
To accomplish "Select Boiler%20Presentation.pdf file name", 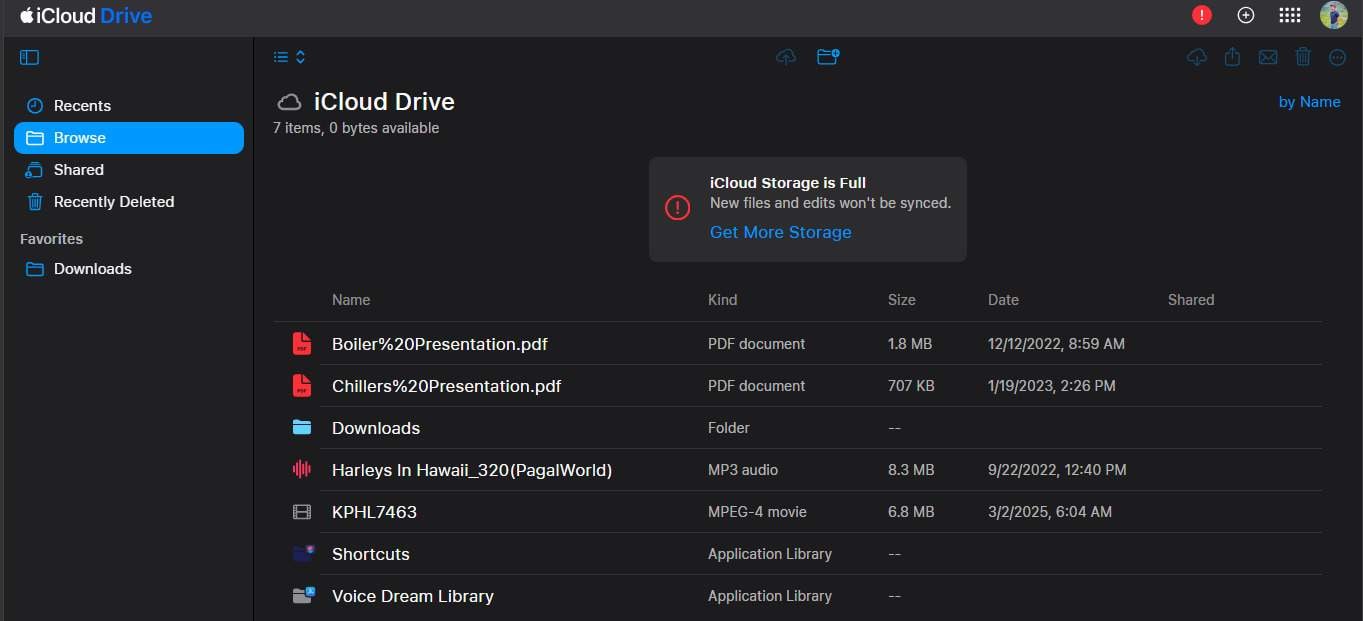I will coord(440,344).
